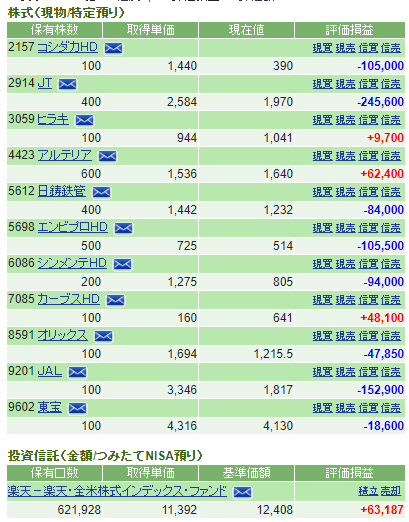Click the +62,400 profit value
Viewport: 409px width, 522px height.
coord(382,174)
